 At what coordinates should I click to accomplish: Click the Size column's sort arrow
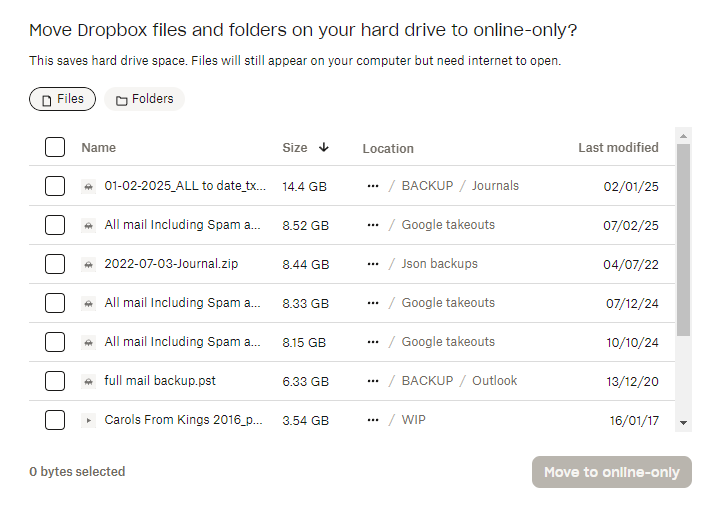324,147
